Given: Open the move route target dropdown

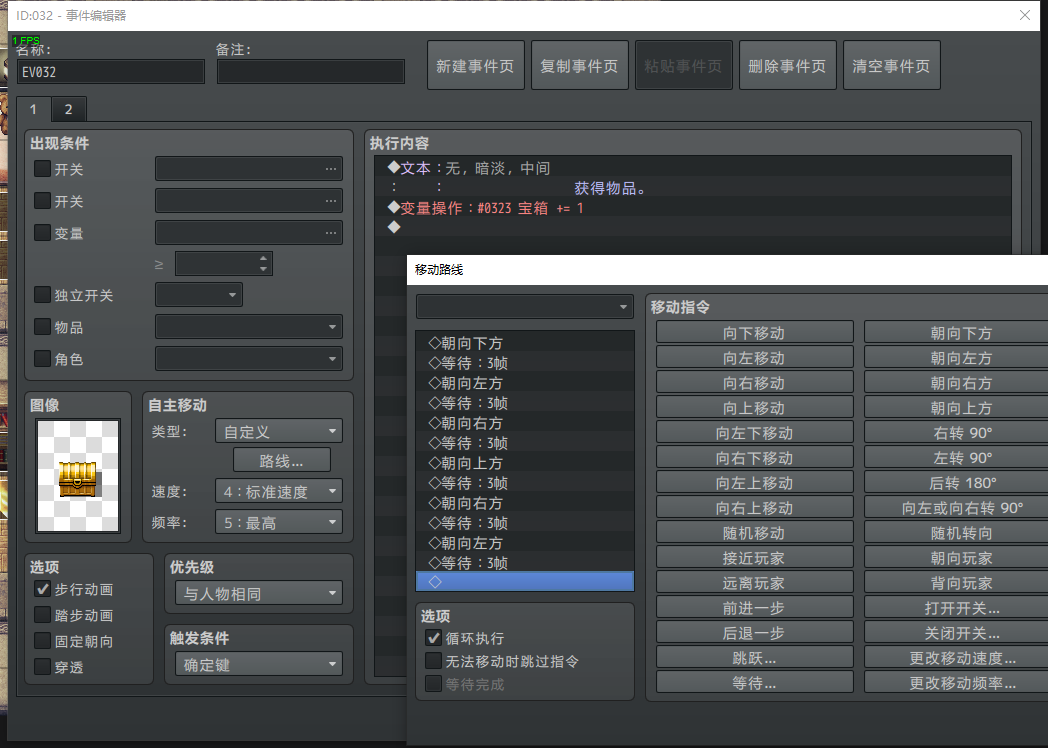Looking at the screenshot, I should [x=525, y=307].
